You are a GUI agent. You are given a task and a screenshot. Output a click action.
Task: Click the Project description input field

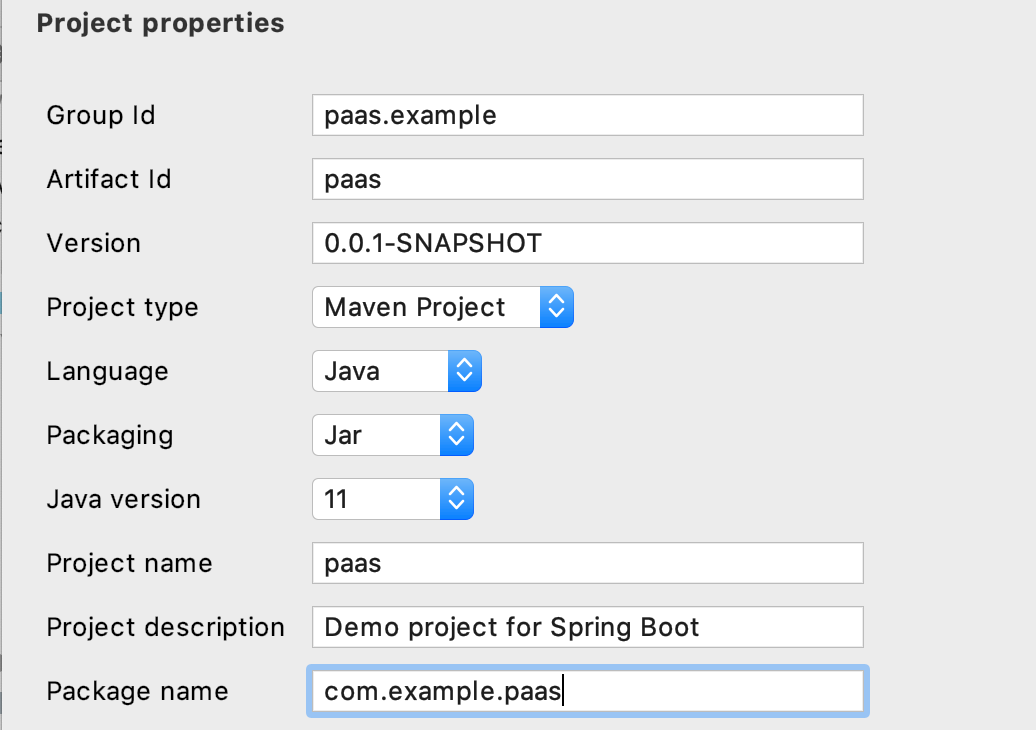tap(587, 627)
